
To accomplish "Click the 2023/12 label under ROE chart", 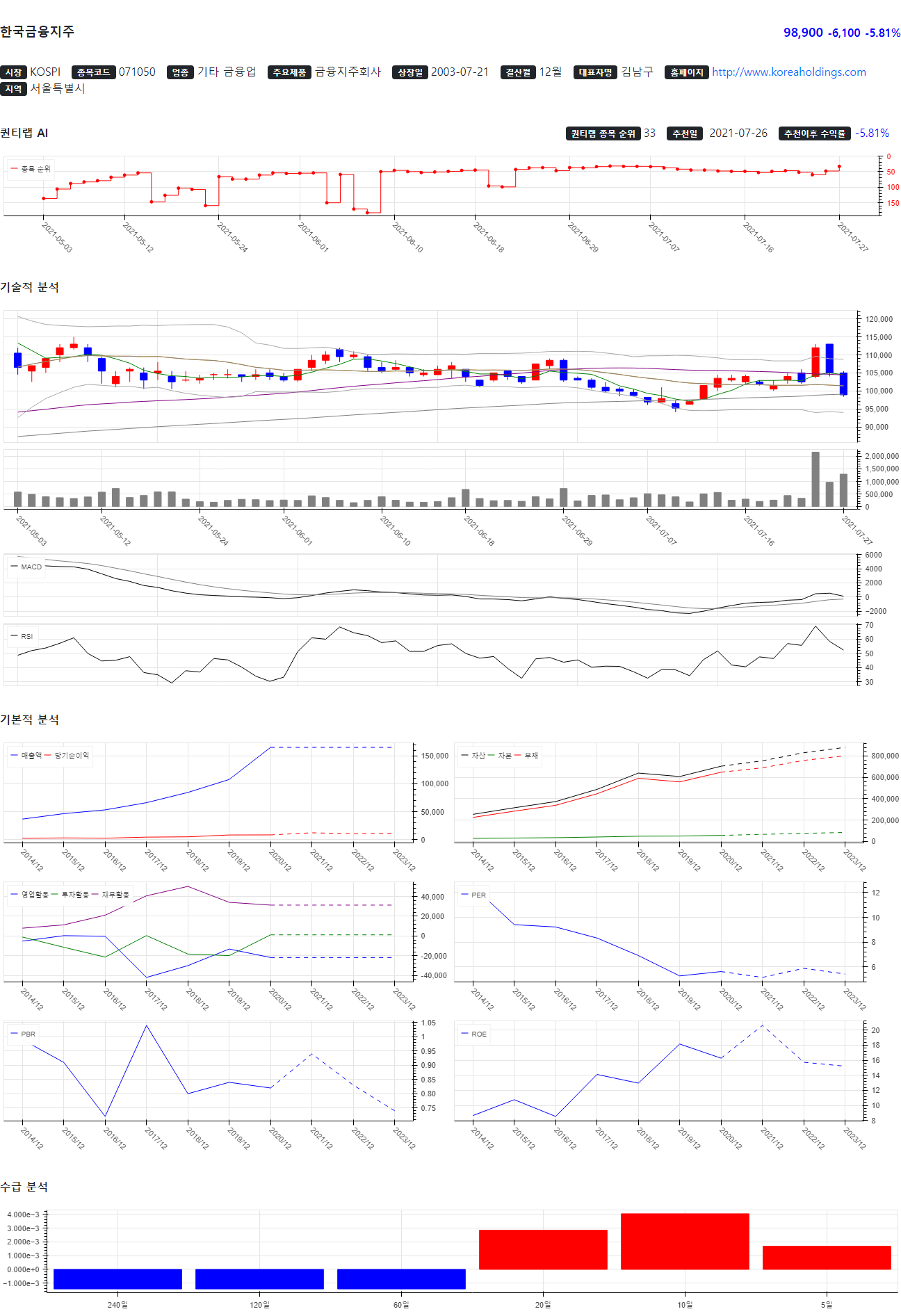I will 854,1138.
